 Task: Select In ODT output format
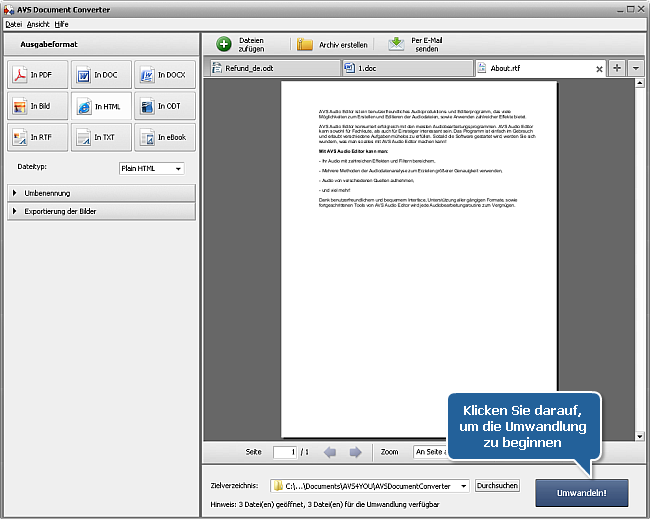pyautogui.click(x=165, y=106)
